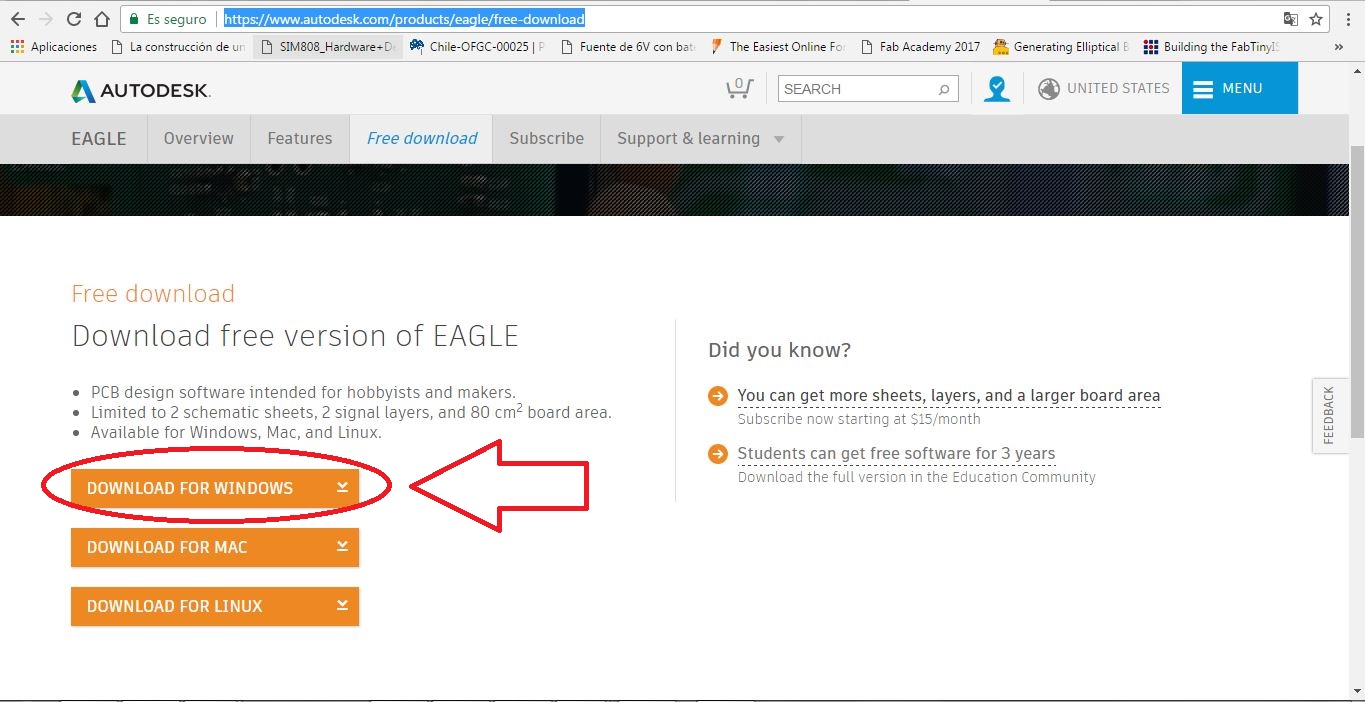Screen dimensions: 1365x702
Task: Open the FEEDBACK side tab
Action: click(x=1329, y=415)
